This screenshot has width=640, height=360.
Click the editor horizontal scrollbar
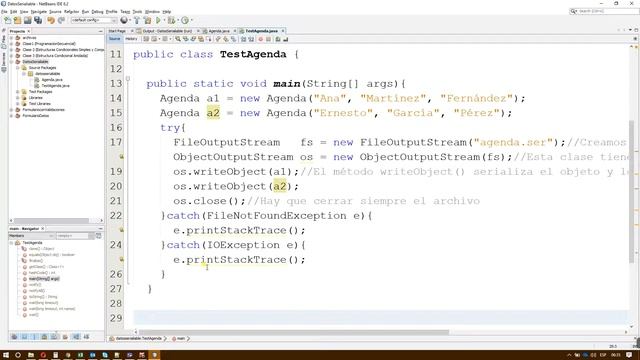294,332
